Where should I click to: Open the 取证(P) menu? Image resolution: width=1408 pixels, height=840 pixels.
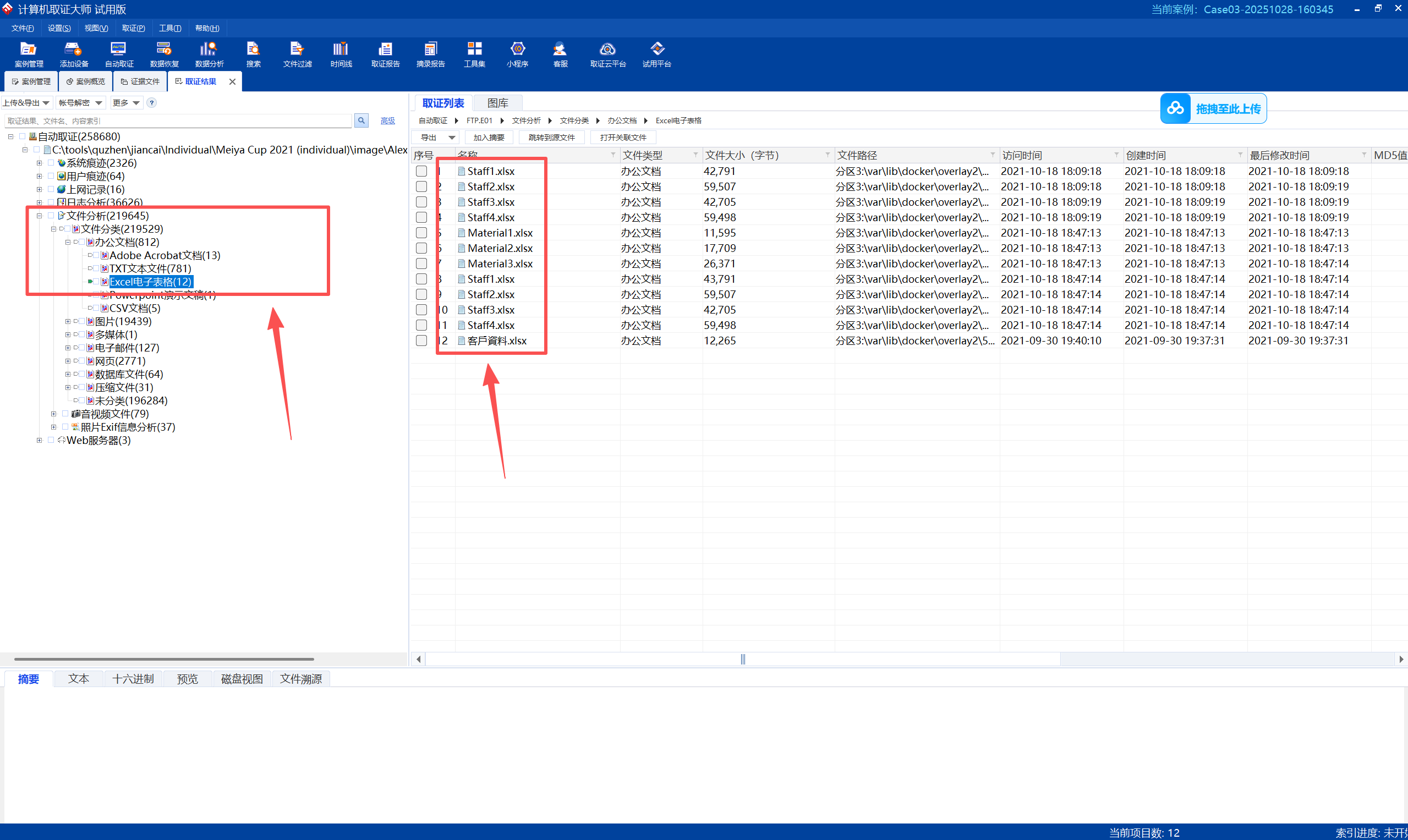tap(133, 28)
